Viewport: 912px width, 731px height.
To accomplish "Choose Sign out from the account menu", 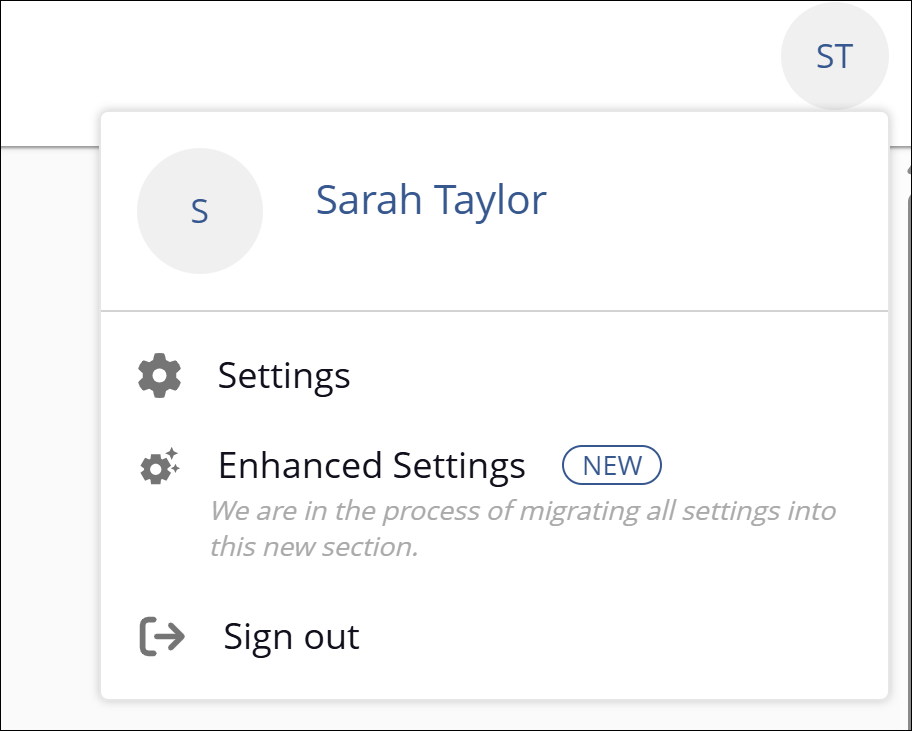I will tap(291, 637).
